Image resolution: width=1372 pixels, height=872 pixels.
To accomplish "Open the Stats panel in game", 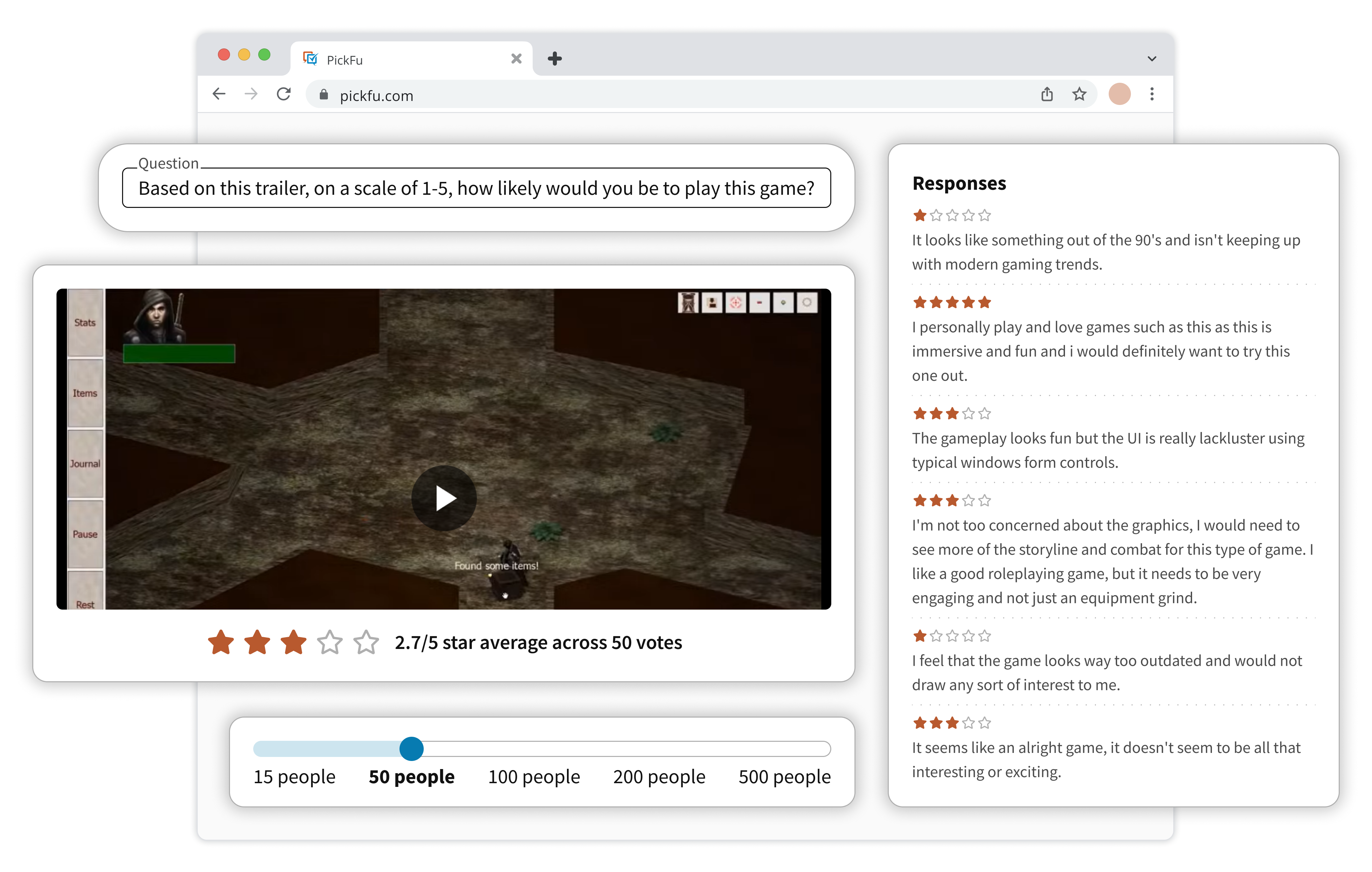I will (85, 323).
